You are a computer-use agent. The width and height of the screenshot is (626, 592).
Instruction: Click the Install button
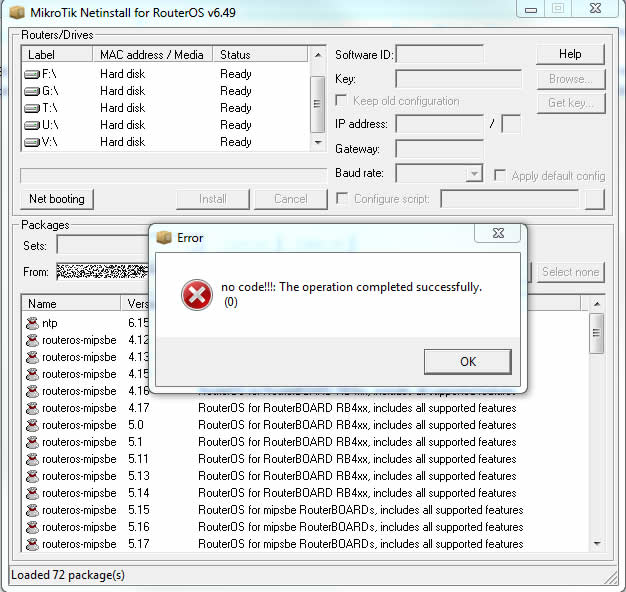coord(212,199)
